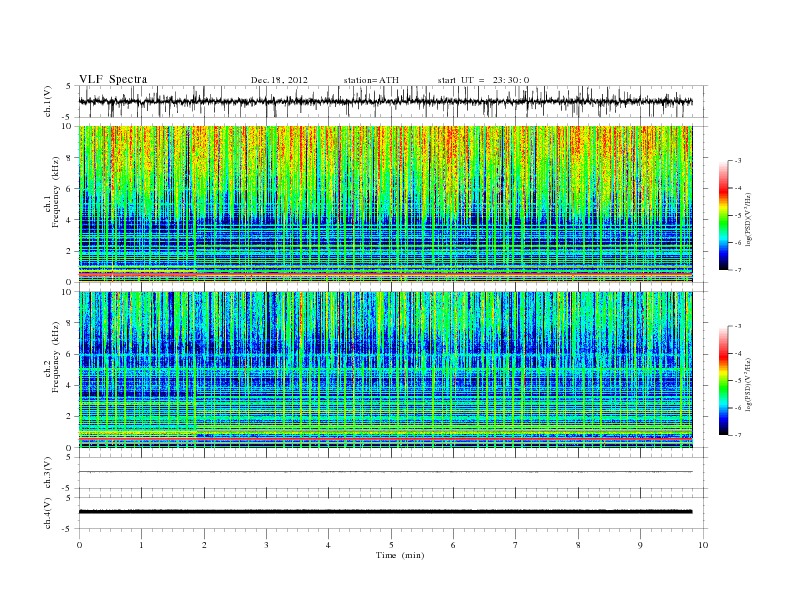
Task: Click the ch.1 colorbar label "log(PSD)(V²/Hz)"
Action: (x=748, y=219)
